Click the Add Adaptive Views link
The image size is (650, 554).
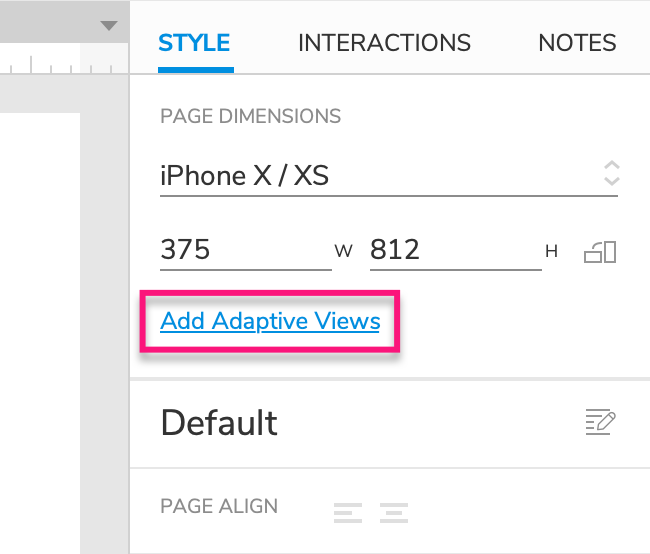270,321
